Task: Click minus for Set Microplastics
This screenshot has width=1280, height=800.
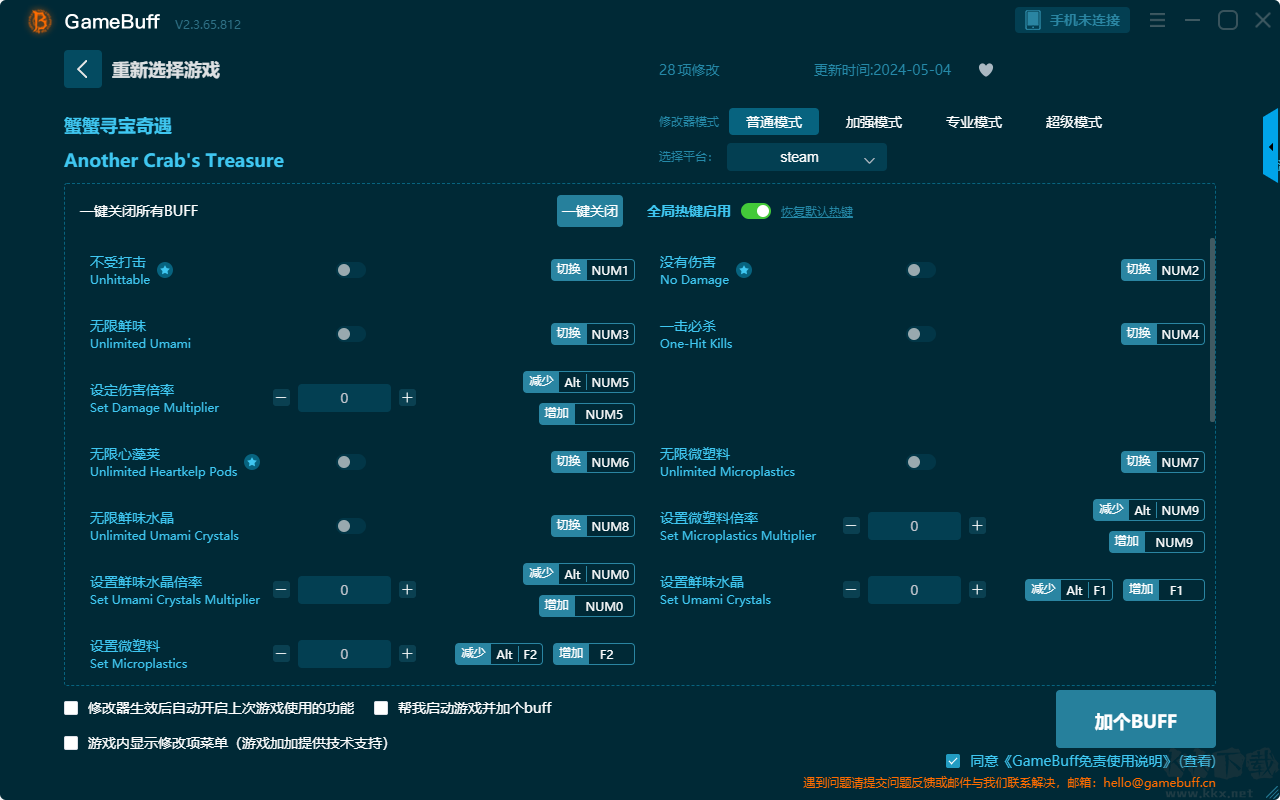Action: click(281, 654)
